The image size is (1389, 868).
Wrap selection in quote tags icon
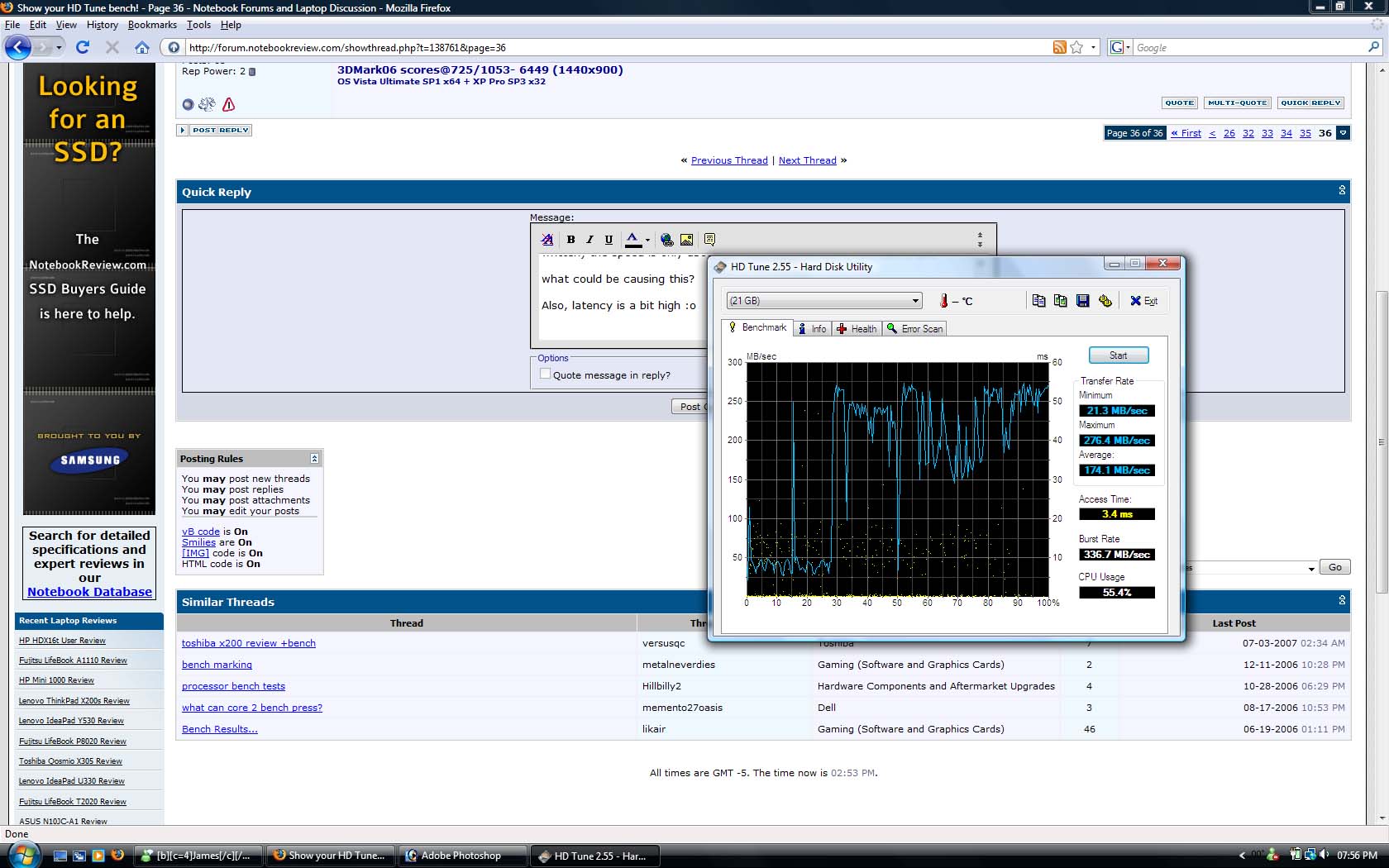click(709, 240)
